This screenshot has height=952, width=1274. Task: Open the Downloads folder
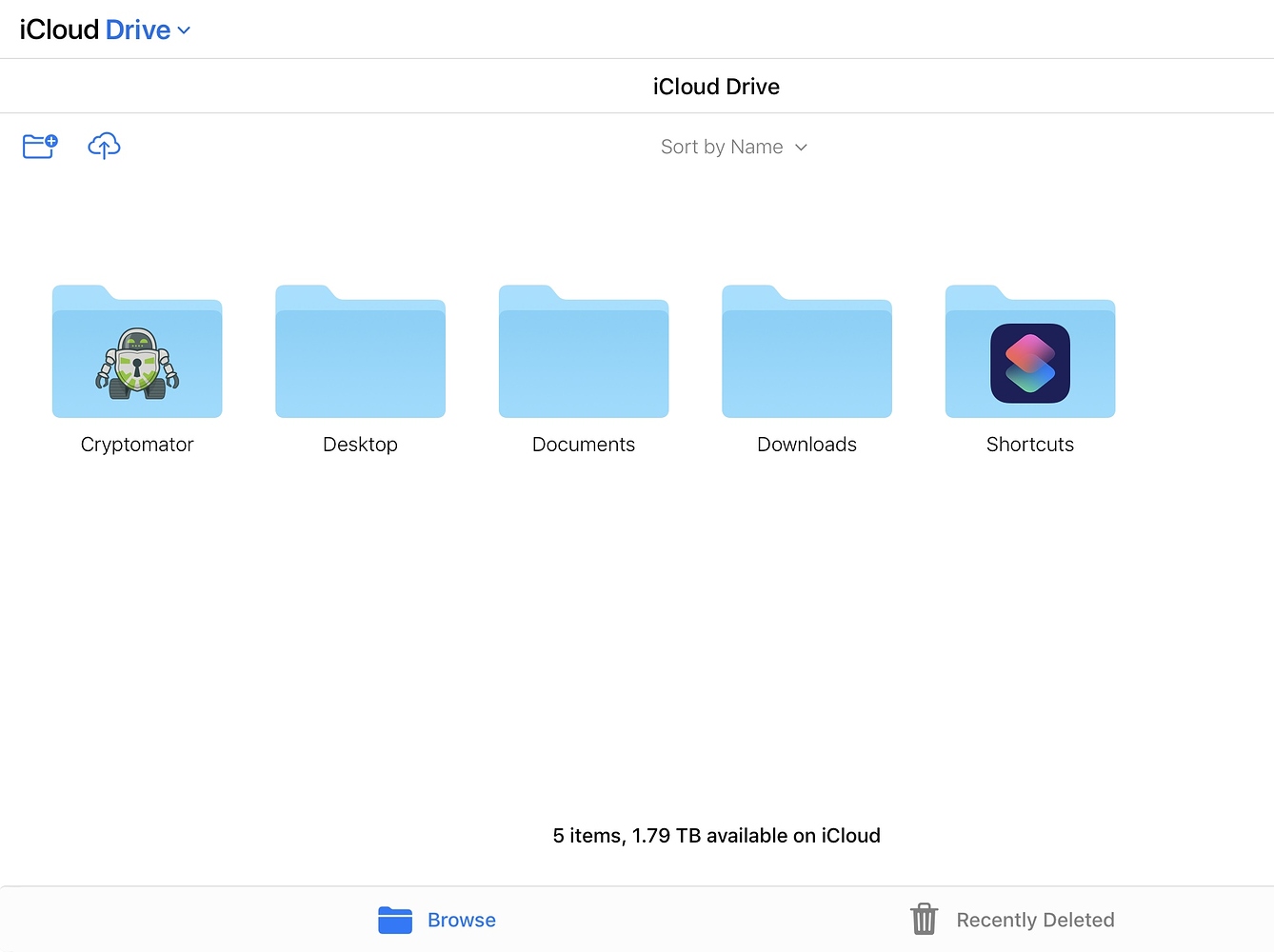tap(806, 351)
